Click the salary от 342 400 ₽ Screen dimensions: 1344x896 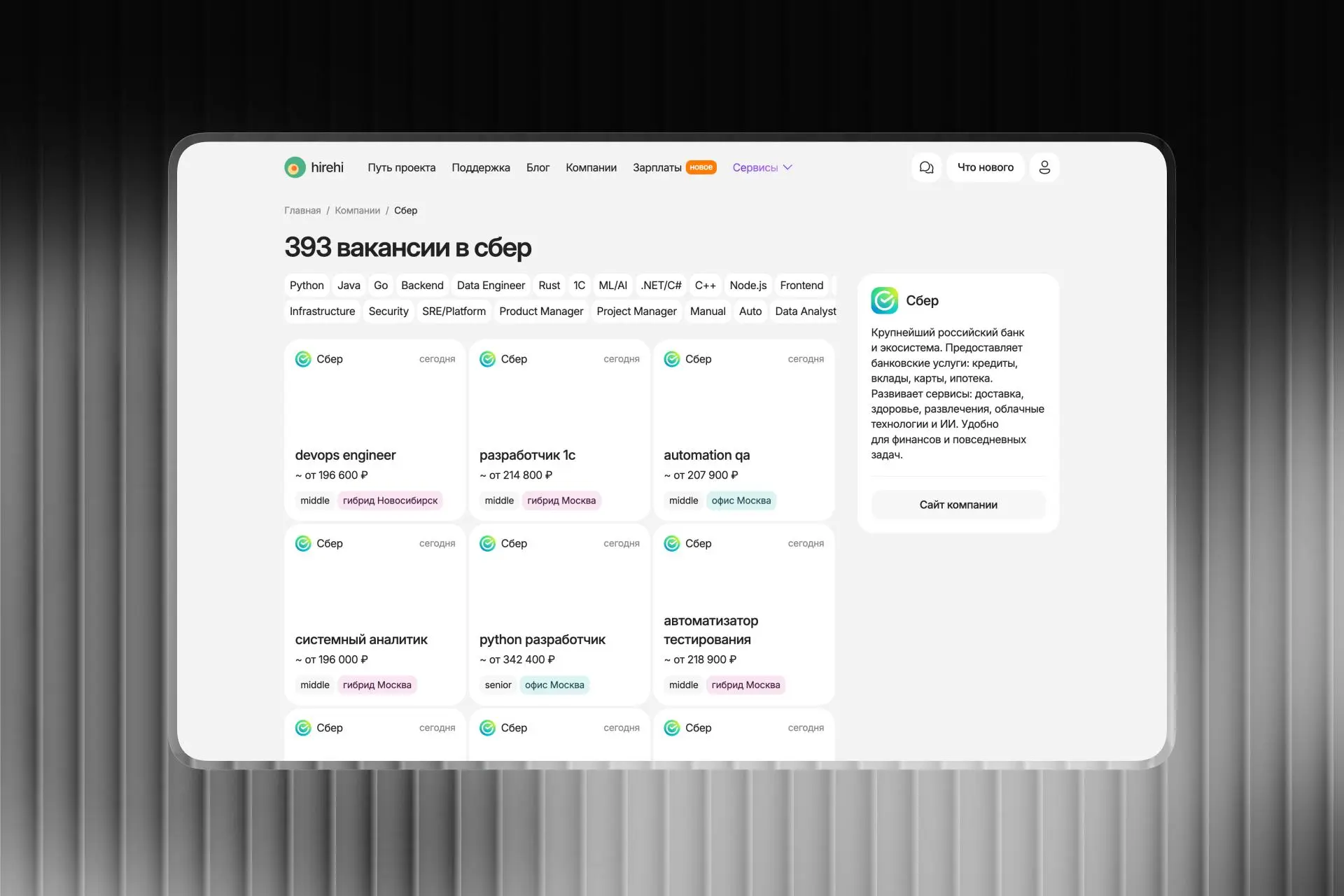[x=517, y=659]
